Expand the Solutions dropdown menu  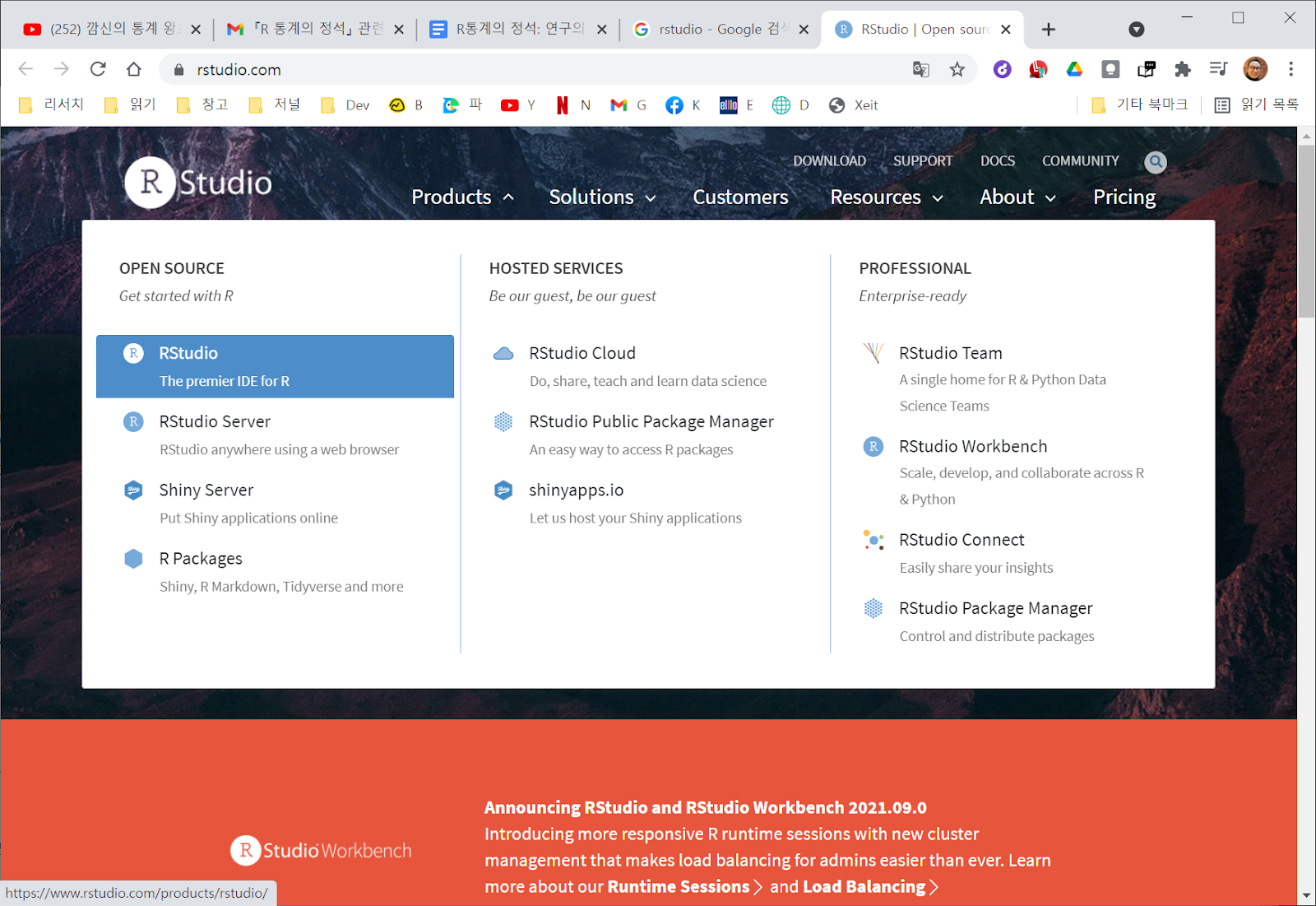click(602, 197)
